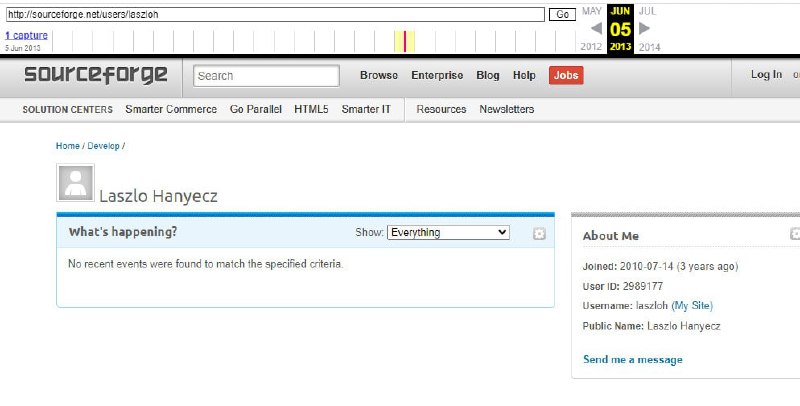Focus the SourceForge Search box
Viewport: 800px width, 406px height.
pyautogui.click(x=266, y=76)
